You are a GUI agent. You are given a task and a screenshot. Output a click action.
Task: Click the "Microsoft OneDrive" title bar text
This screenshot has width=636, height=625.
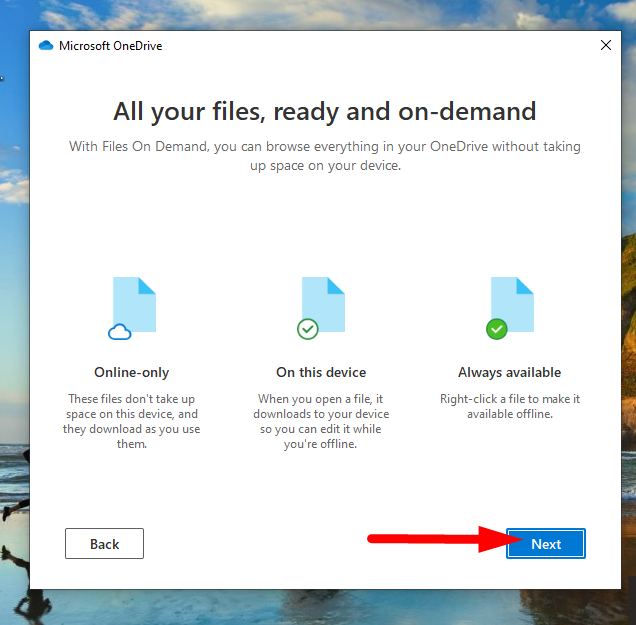[x=110, y=45]
